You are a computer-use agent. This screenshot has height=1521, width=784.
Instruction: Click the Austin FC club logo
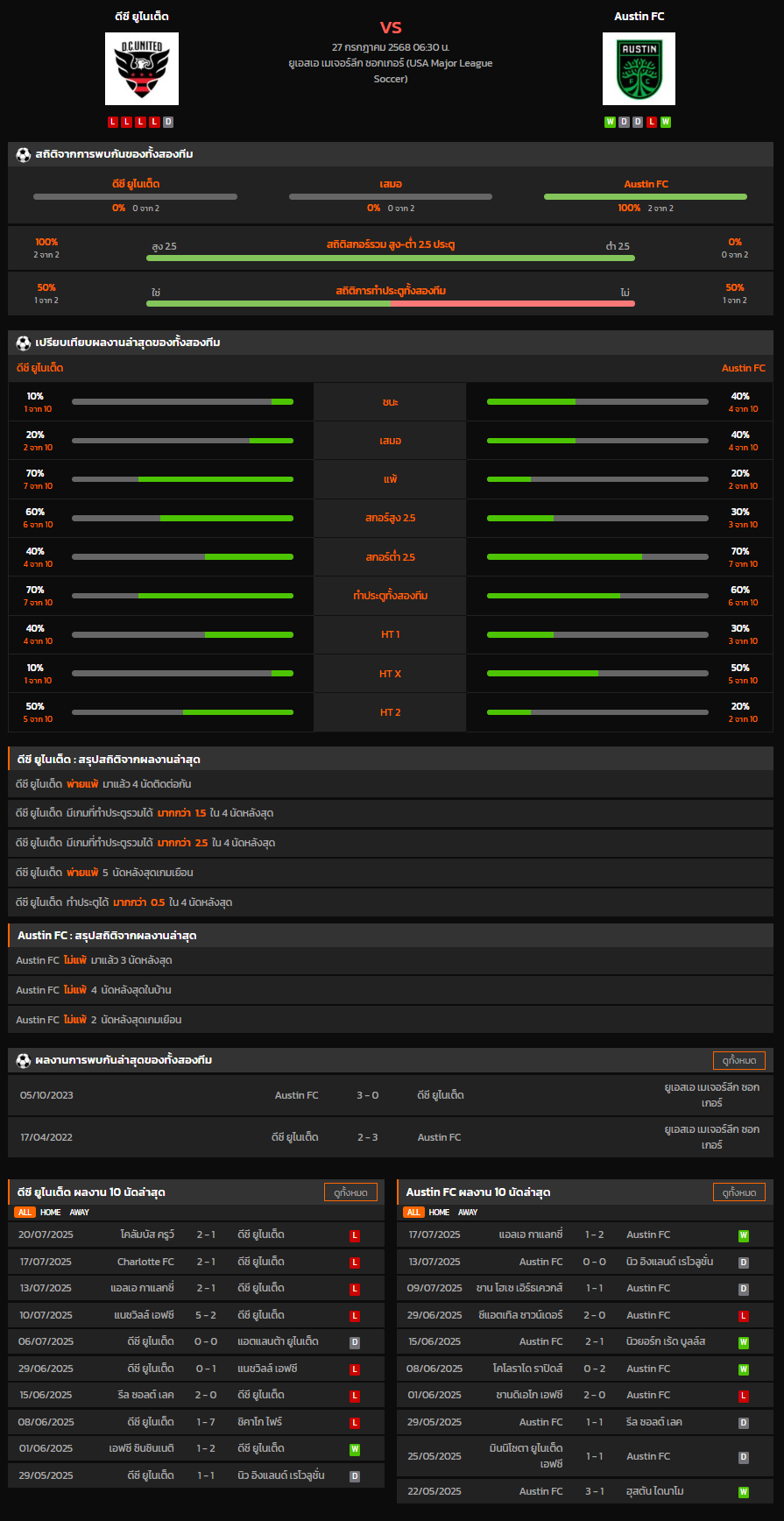pos(639,69)
